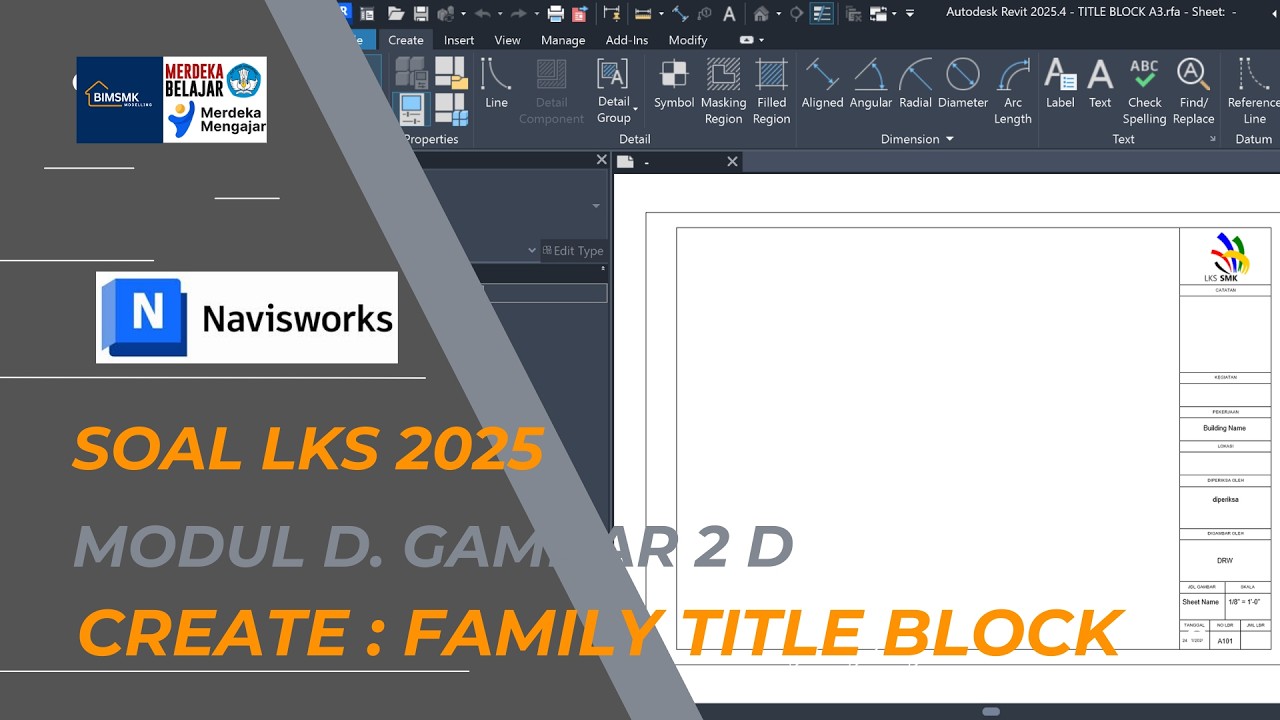Screen dimensions: 1280x720
Task: Toggle the Thin Lines icon
Action: (822, 13)
